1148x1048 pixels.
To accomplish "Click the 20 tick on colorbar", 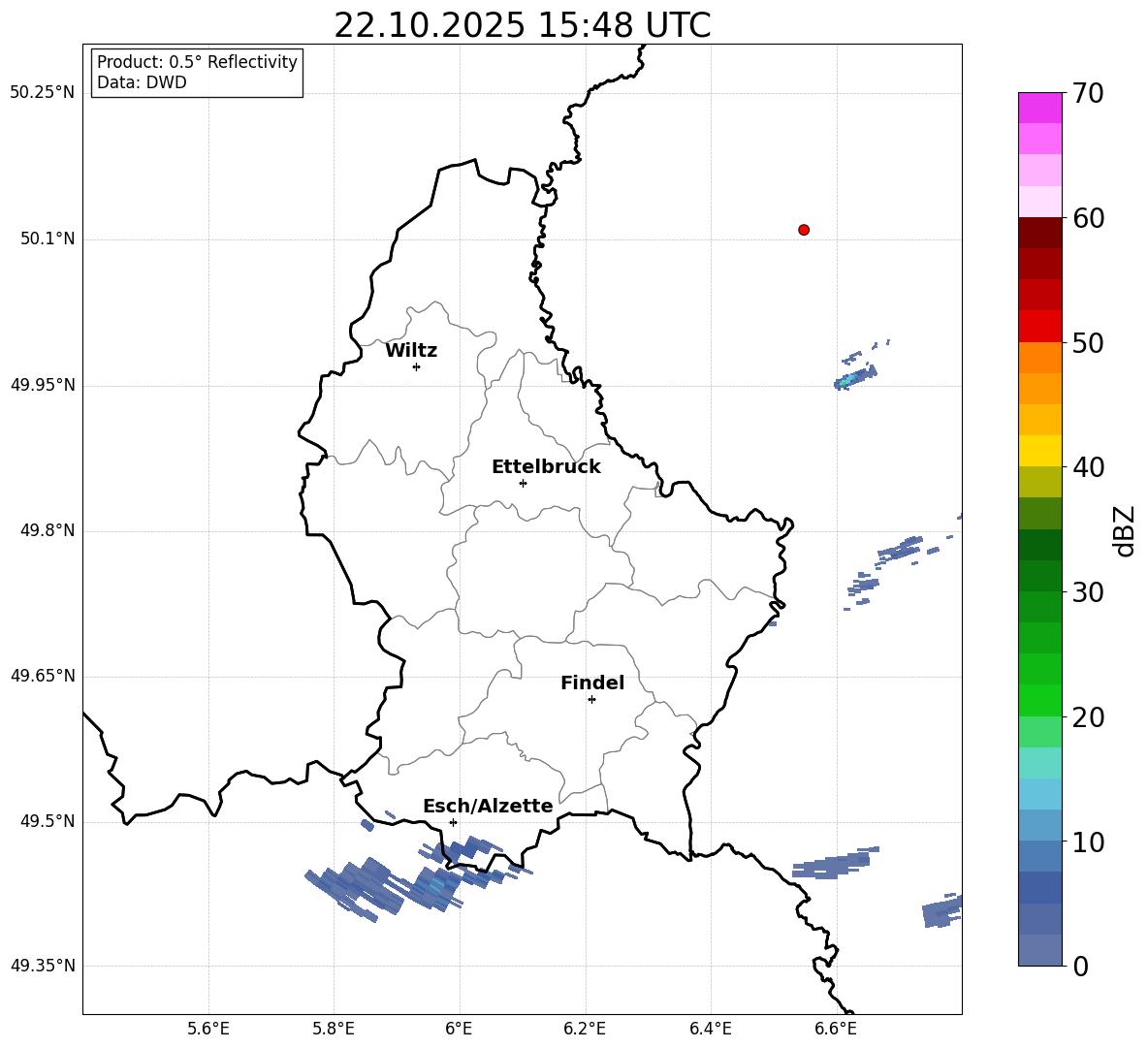I will coord(1088,717).
